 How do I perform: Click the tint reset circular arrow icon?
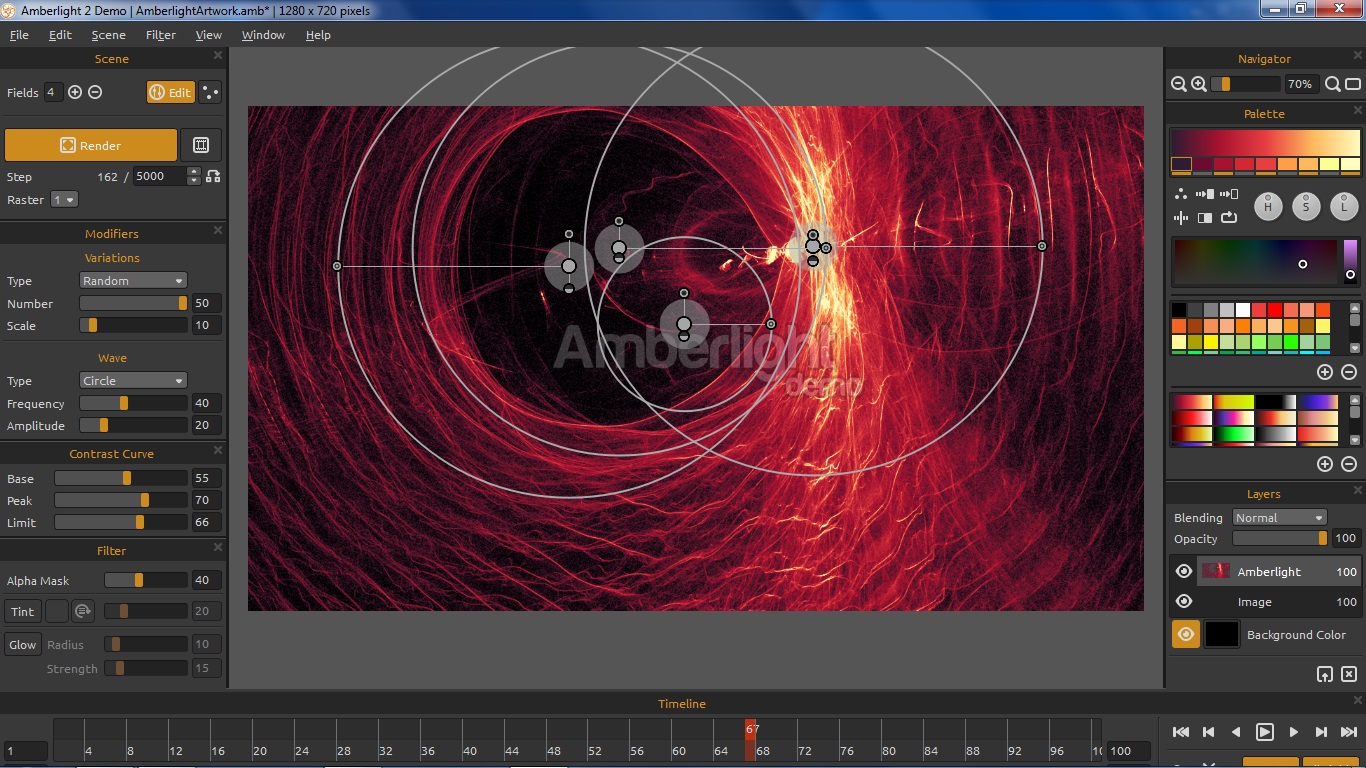[x=83, y=611]
